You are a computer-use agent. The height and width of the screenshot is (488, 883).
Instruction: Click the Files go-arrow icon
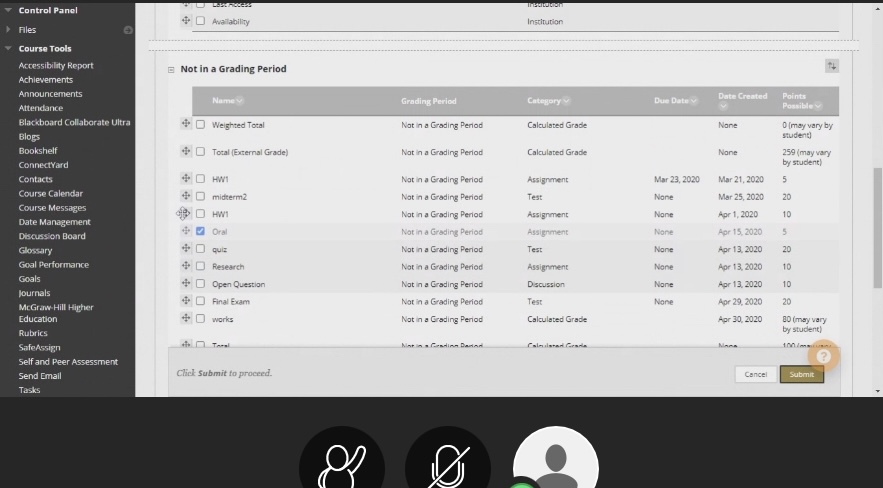128,30
